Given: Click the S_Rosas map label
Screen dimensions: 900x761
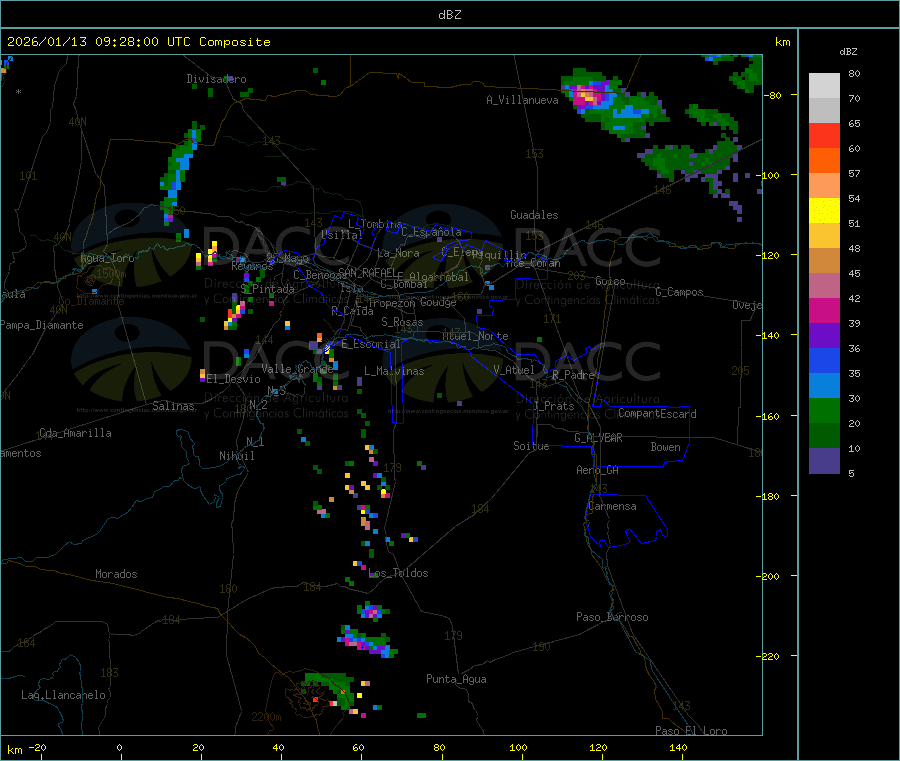Looking at the screenshot, I should [402, 322].
